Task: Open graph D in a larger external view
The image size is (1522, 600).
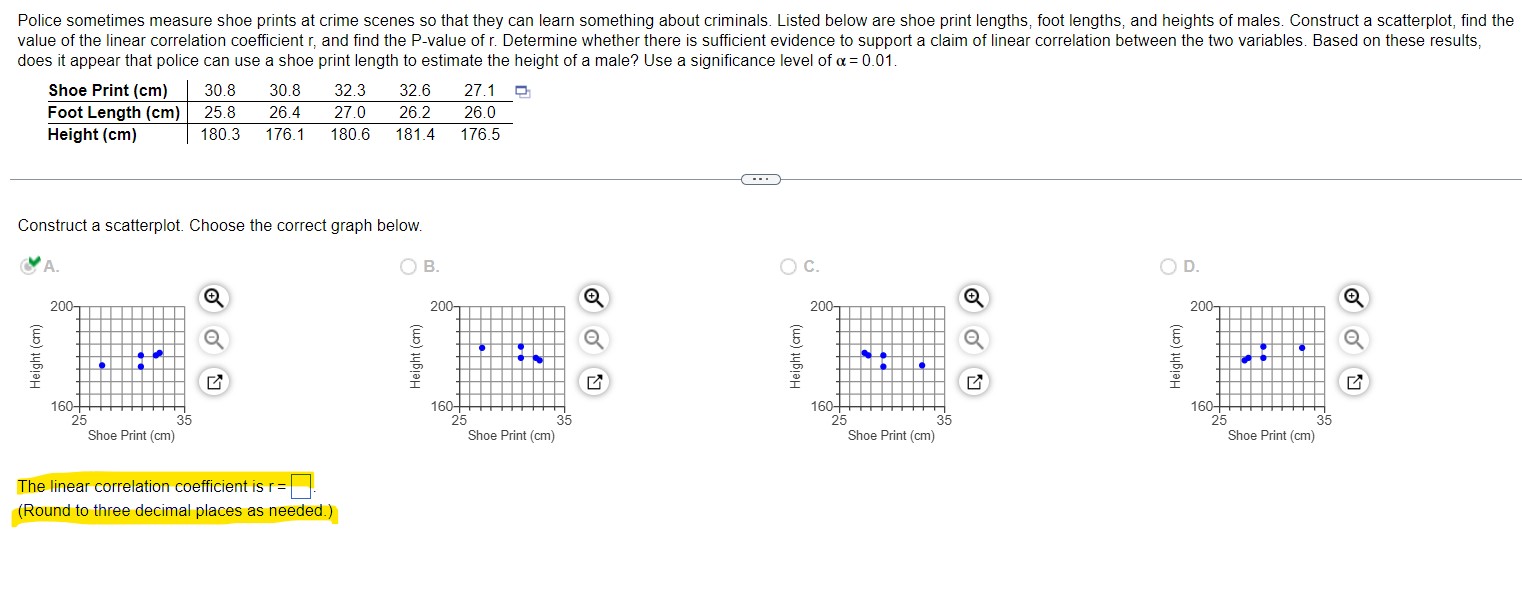Action: pos(1353,381)
